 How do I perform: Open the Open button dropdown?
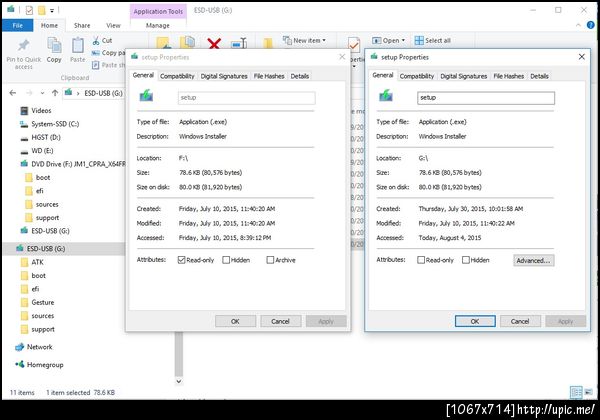388,41
